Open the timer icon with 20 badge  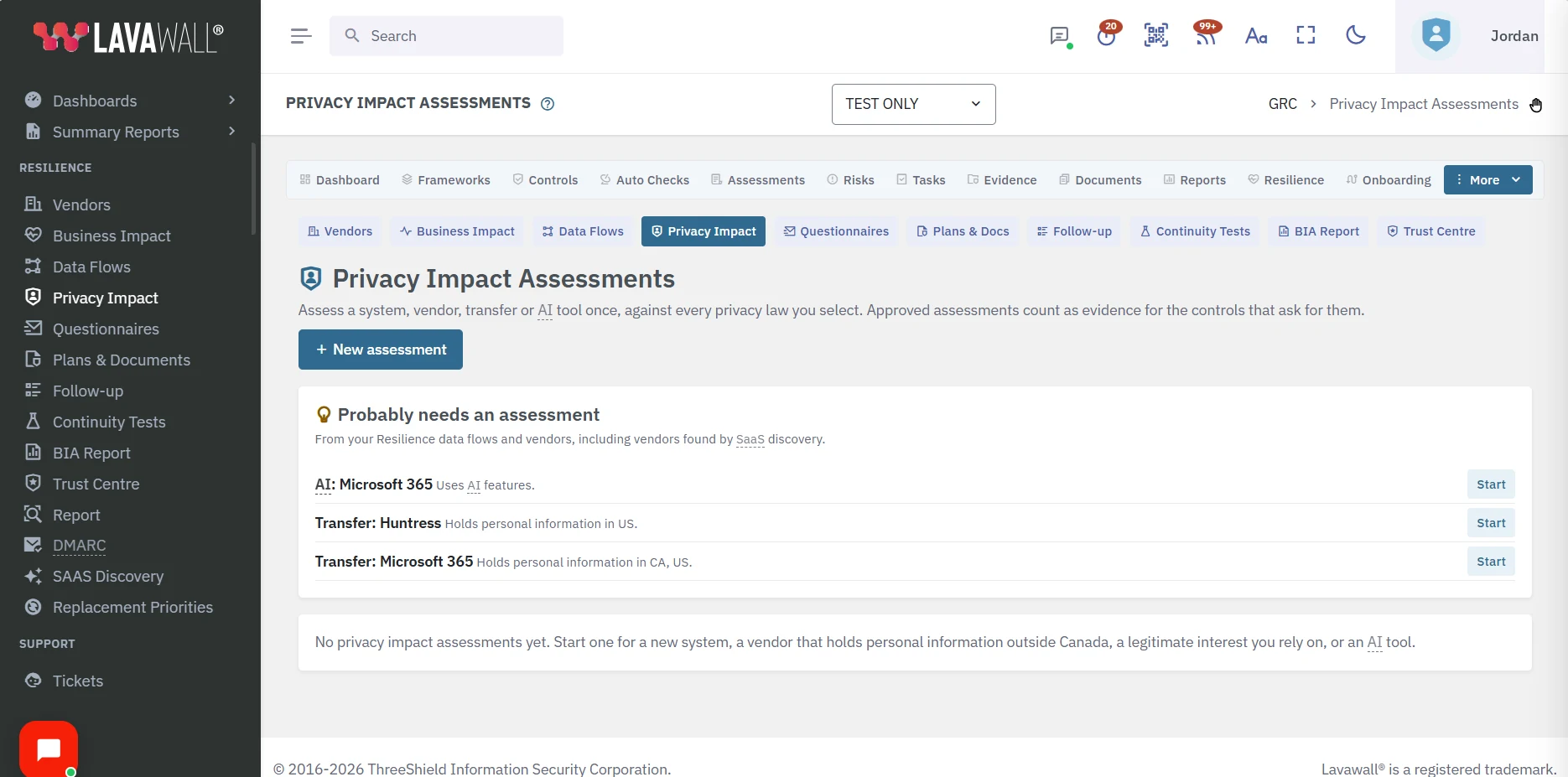pyautogui.click(x=1107, y=35)
